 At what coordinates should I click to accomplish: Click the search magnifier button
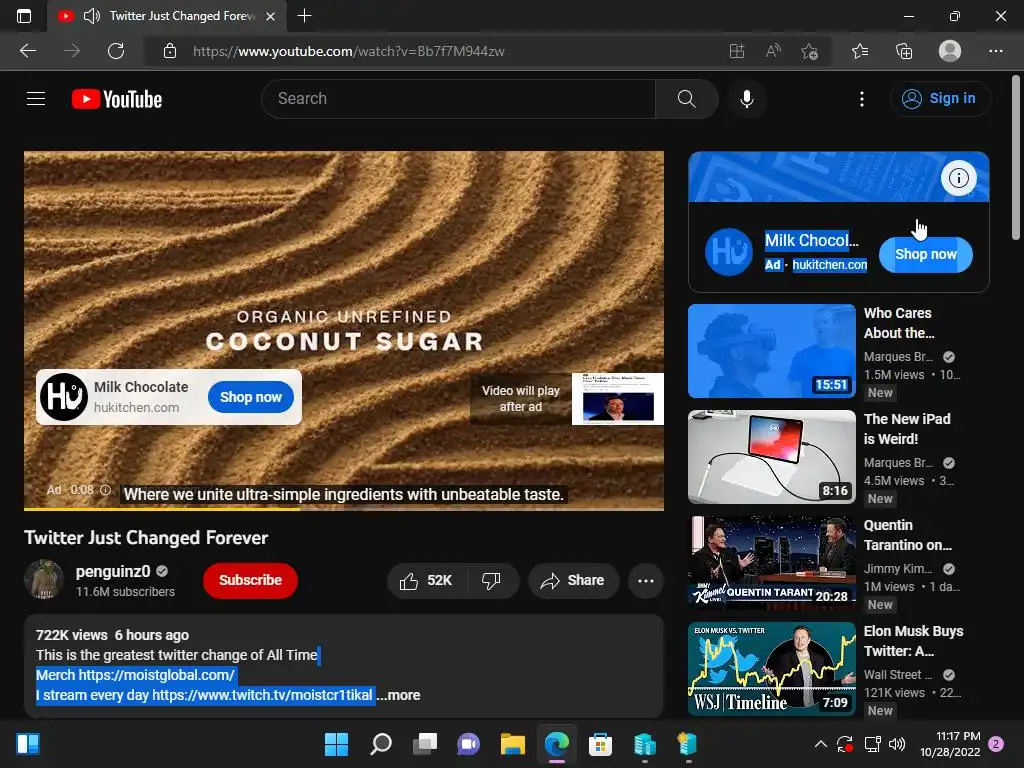tap(686, 99)
